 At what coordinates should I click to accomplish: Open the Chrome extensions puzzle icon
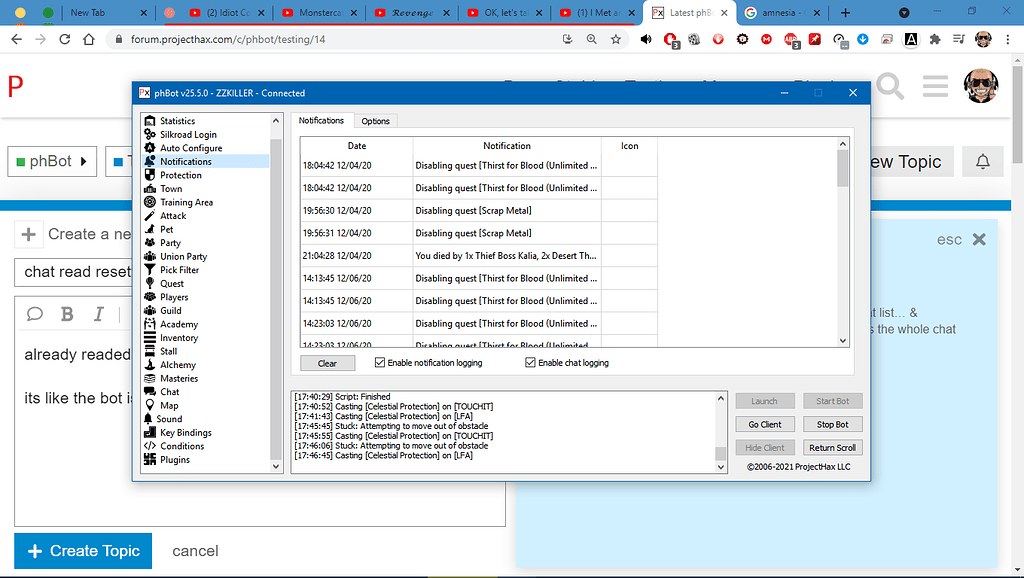click(x=935, y=39)
